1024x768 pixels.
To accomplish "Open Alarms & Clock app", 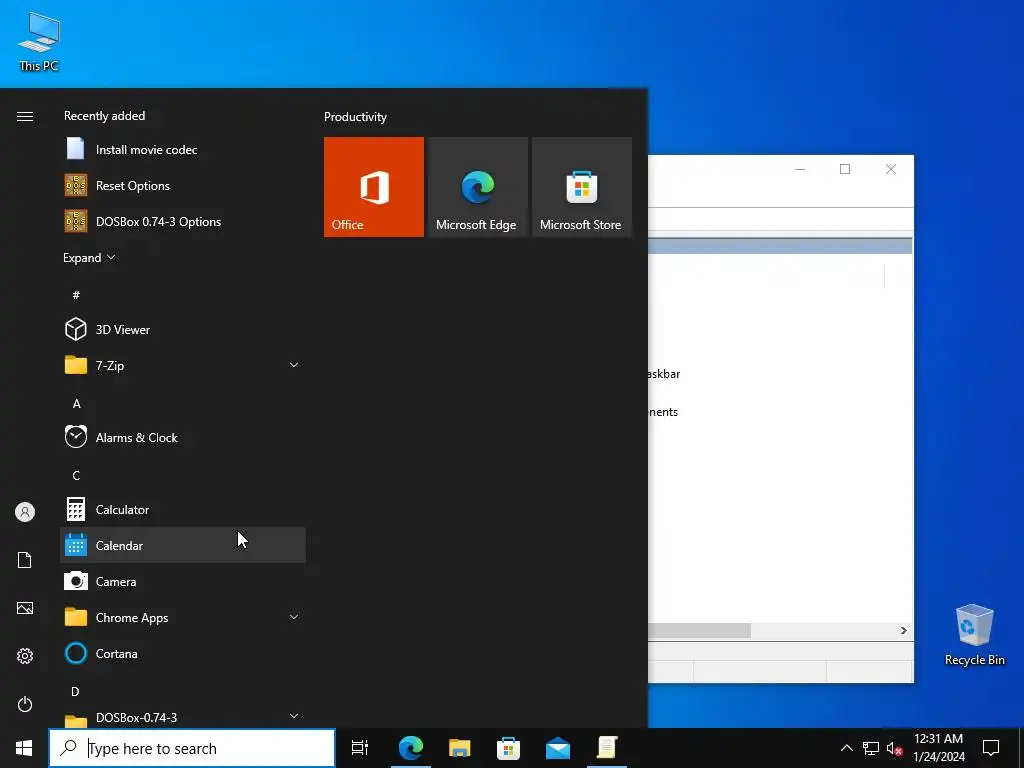I will click(x=183, y=438).
